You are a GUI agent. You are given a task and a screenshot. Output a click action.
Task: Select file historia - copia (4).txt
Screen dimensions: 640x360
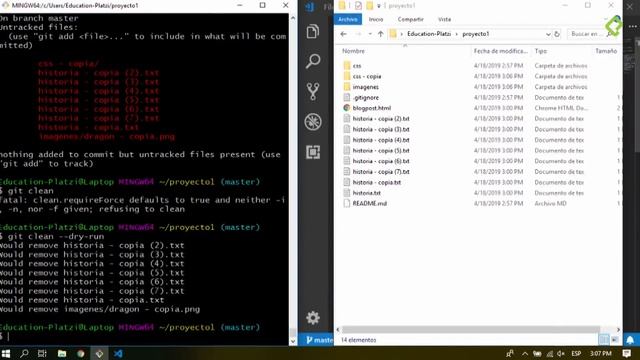pos(381,140)
